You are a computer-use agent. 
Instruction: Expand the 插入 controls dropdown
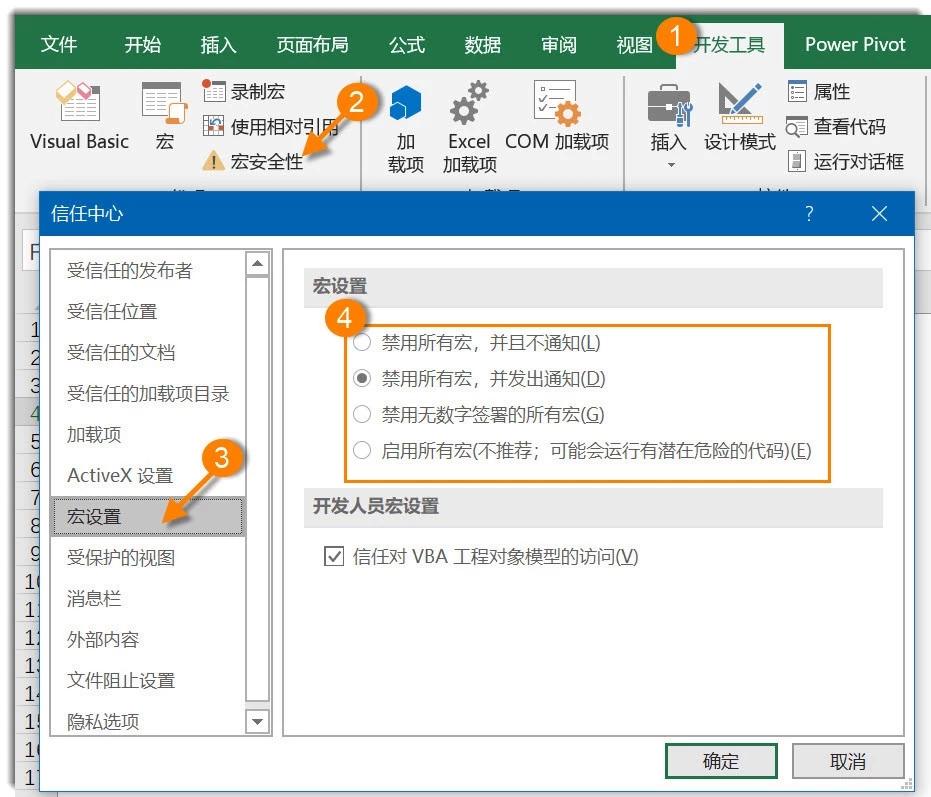coord(669,164)
